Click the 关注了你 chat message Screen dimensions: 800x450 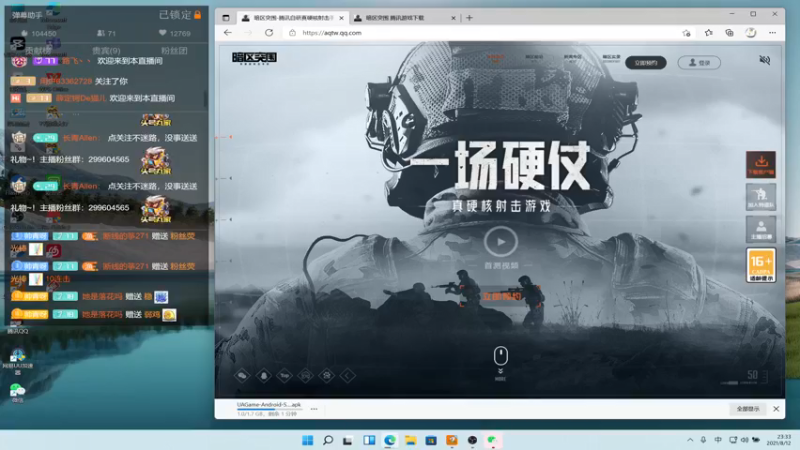112,81
